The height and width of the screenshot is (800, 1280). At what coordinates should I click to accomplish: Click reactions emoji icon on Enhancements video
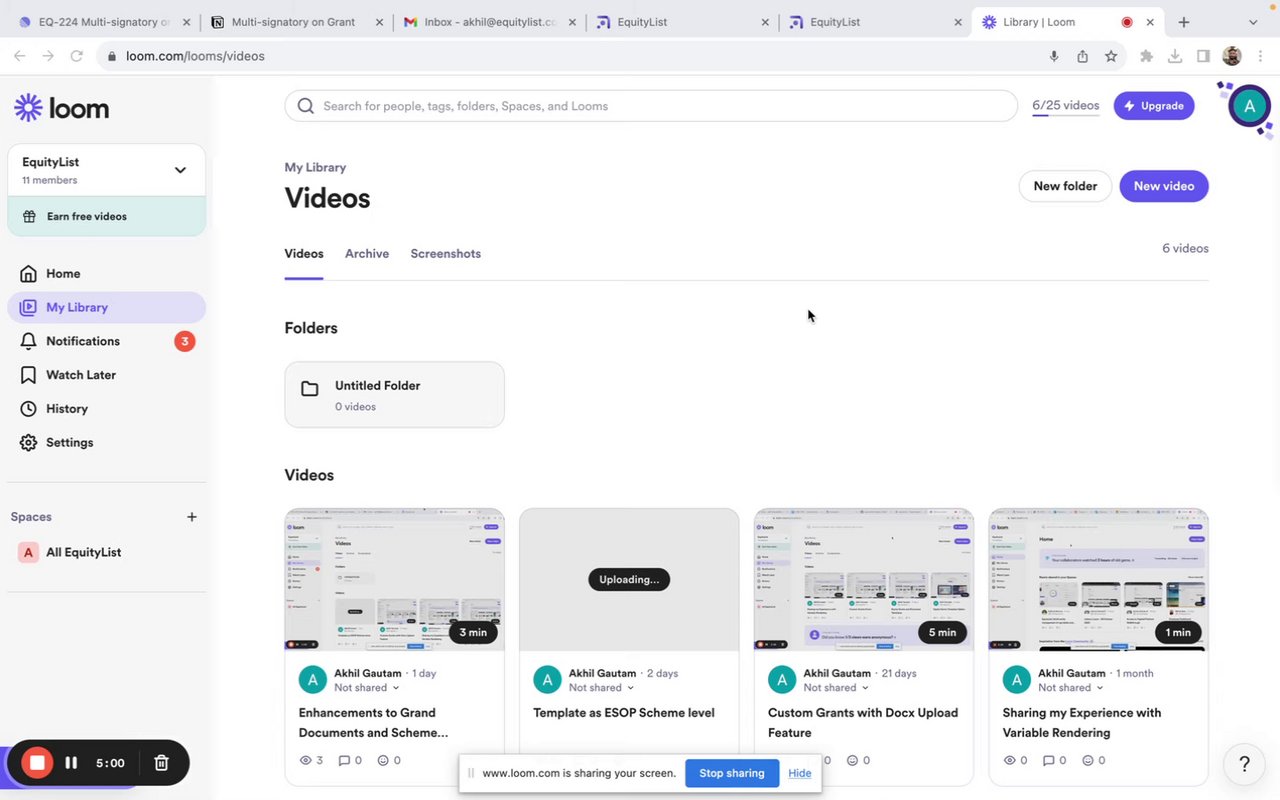tap(382, 761)
